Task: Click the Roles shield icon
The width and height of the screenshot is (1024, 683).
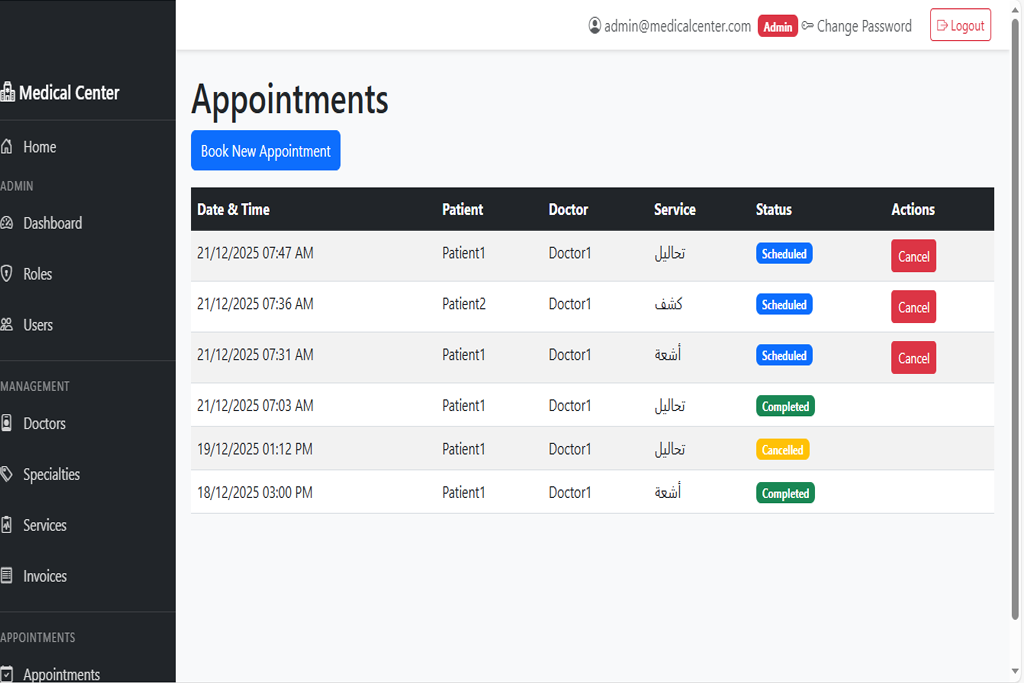Action: [x=7, y=274]
